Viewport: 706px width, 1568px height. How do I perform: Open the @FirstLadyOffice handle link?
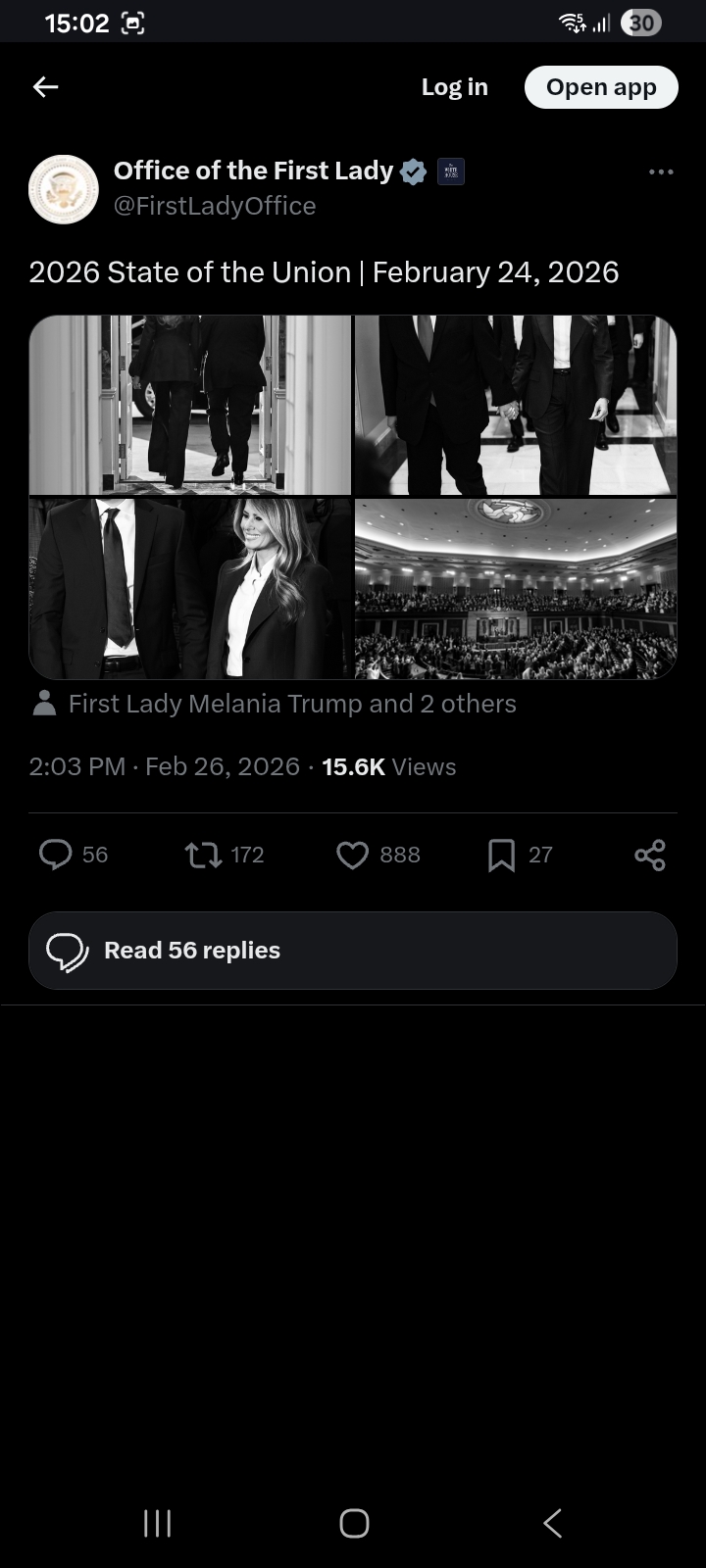click(x=215, y=206)
